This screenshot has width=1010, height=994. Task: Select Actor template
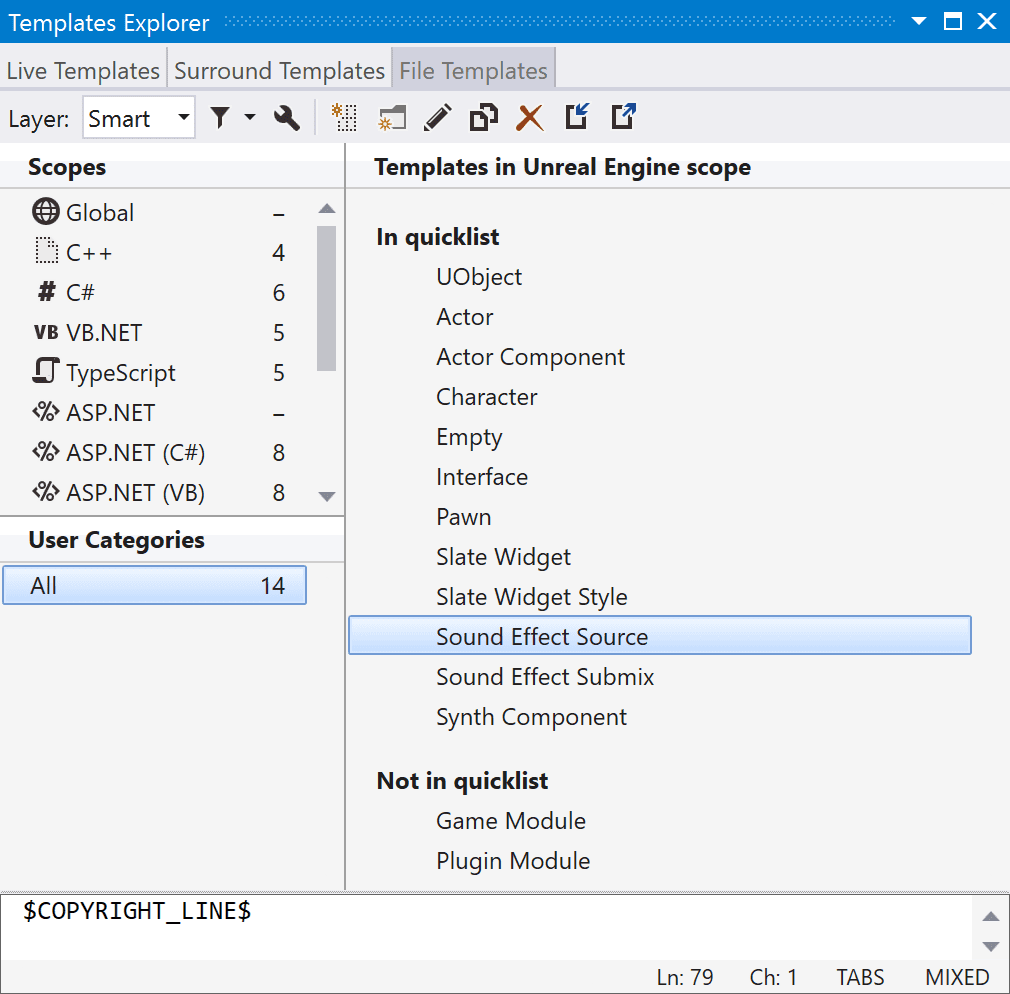tap(464, 317)
